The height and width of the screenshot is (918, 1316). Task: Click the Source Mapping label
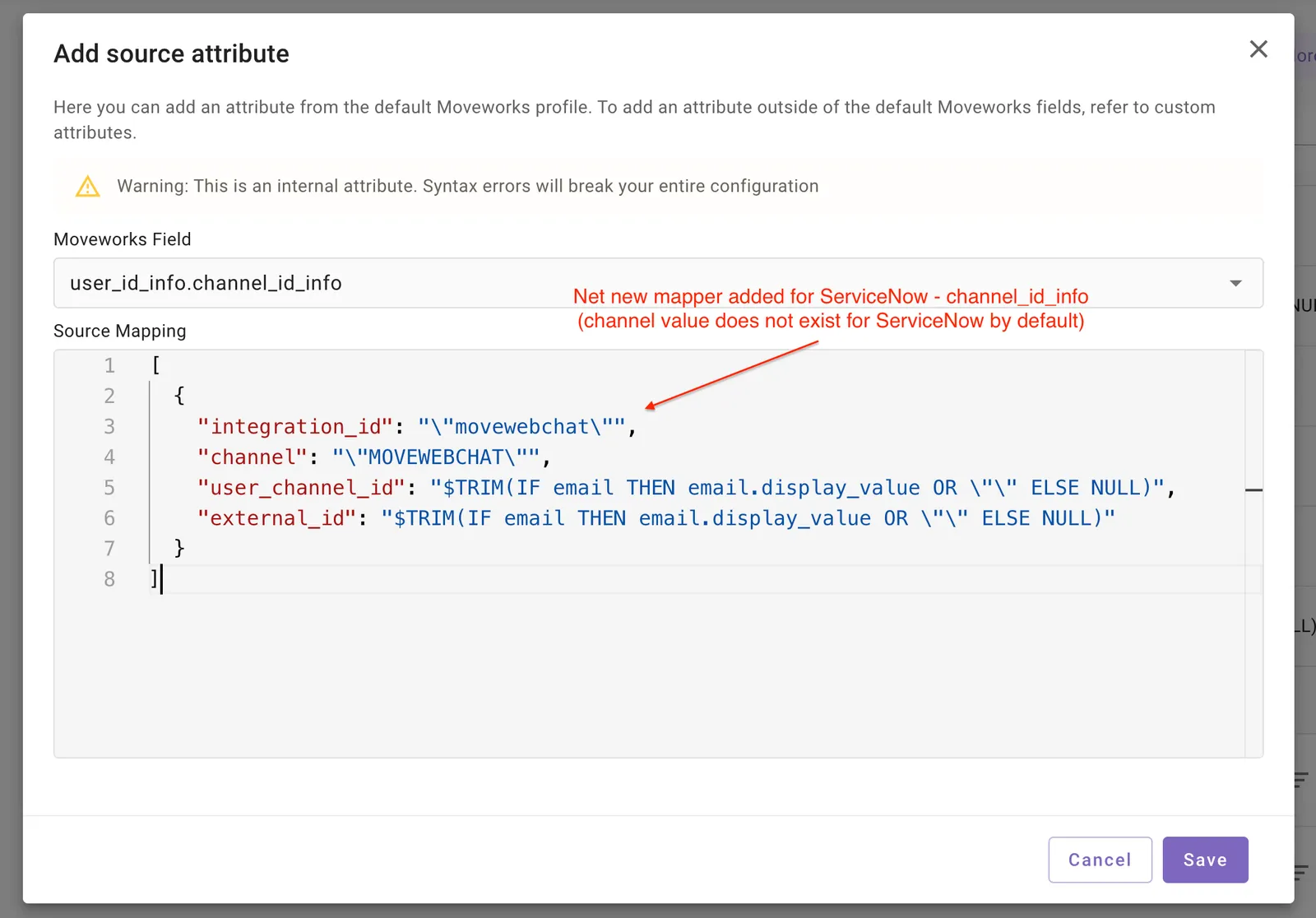click(120, 331)
